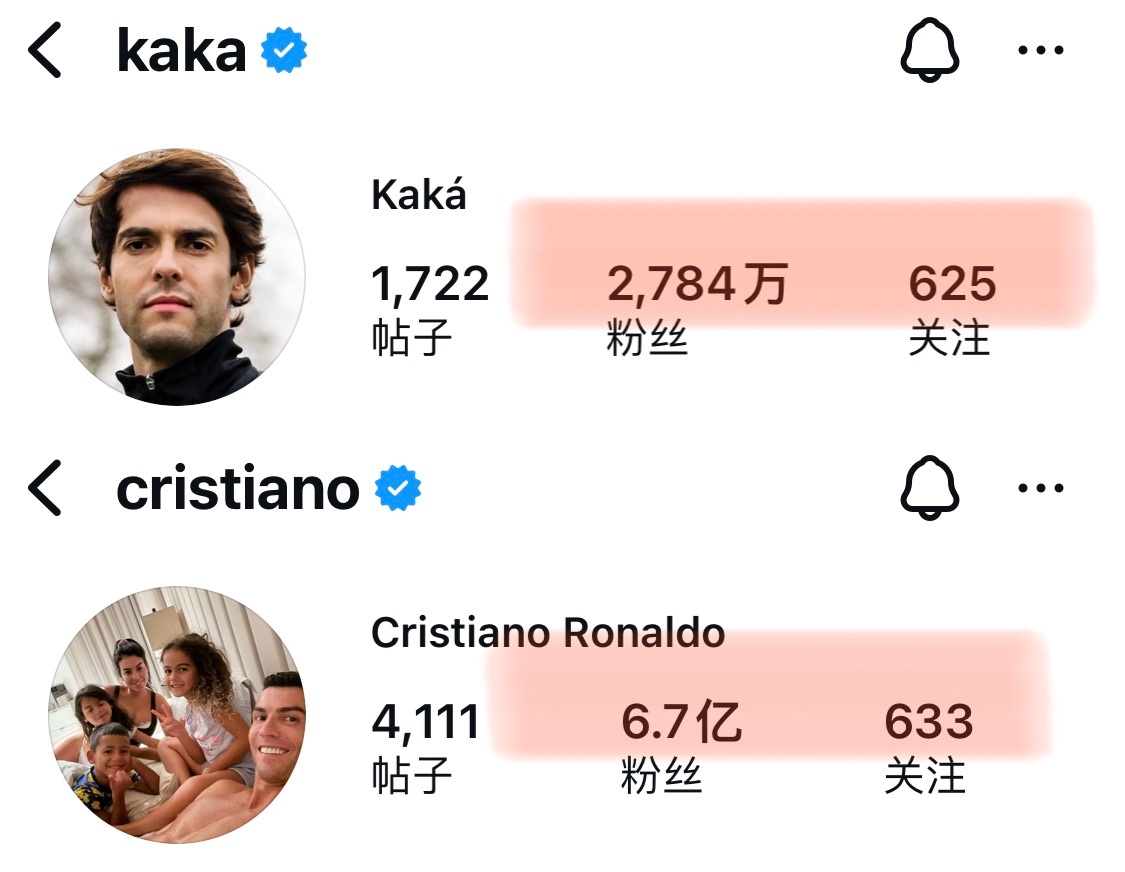This screenshot has height=872, width=1125.
Task: Open Kaká's 1,722 posts count
Action: coord(430,309)
